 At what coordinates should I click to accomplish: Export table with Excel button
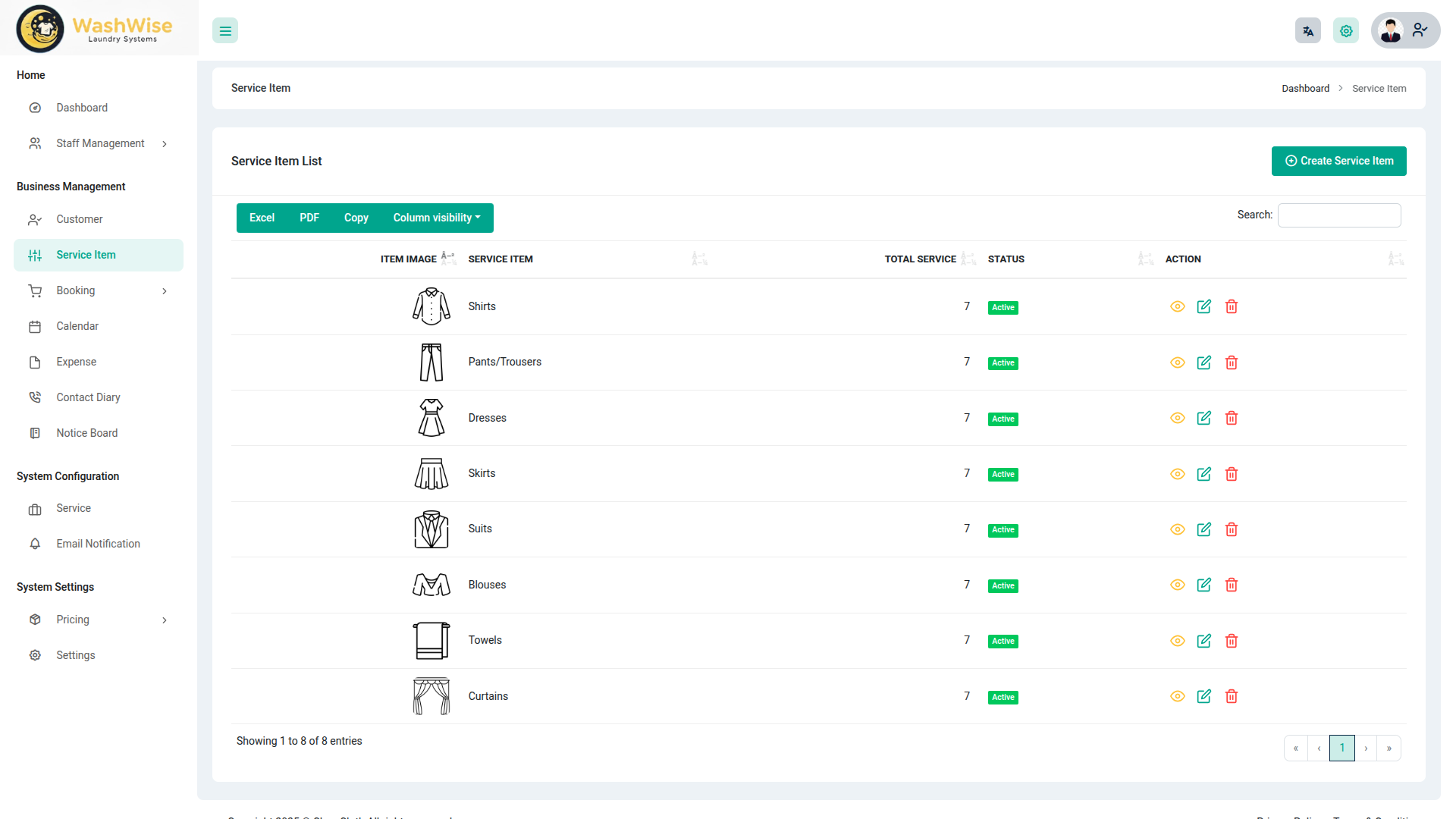pos(262,218)
